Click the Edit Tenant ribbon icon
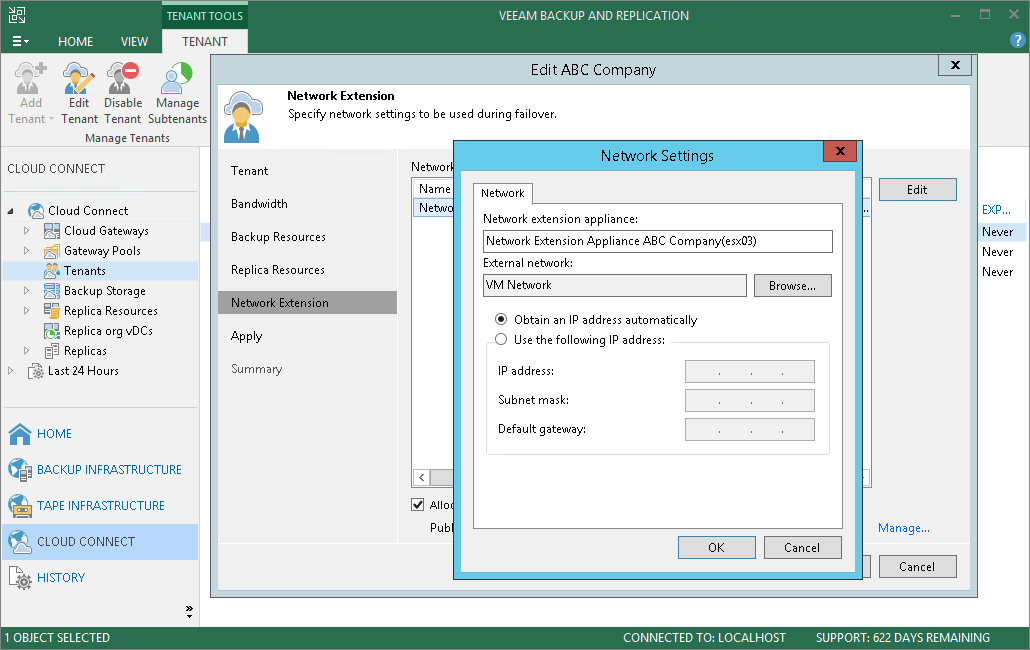The image size is (1030, 650). coord(79,78)
